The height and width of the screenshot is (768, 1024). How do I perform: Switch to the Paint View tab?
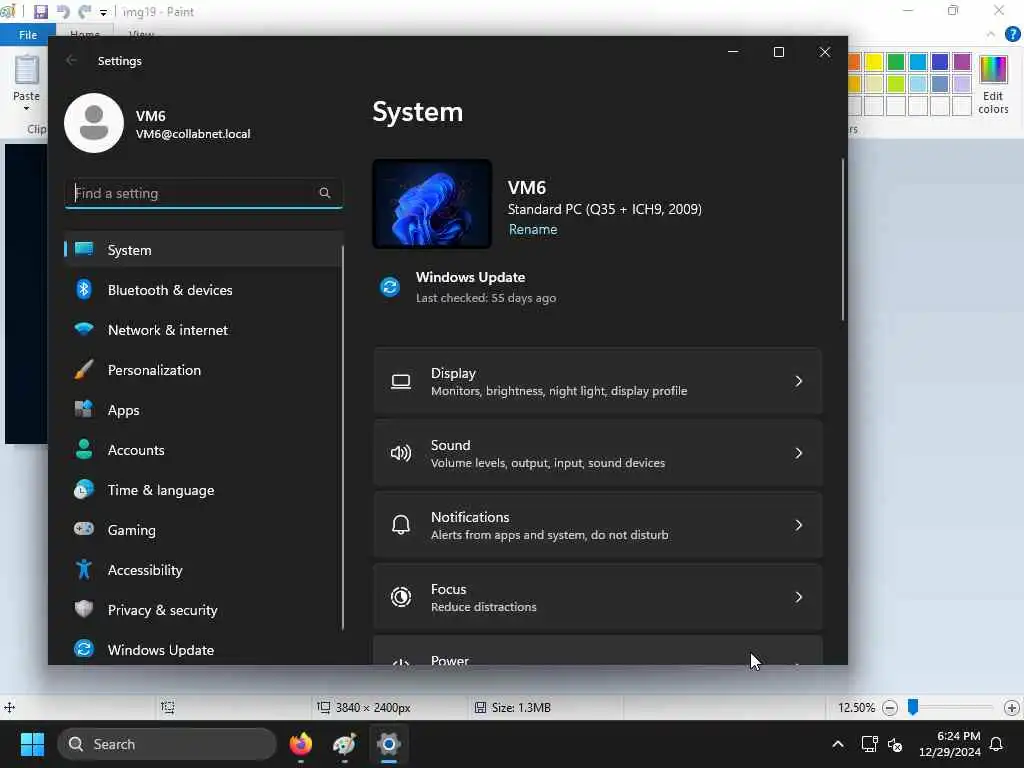pos(141,33)
